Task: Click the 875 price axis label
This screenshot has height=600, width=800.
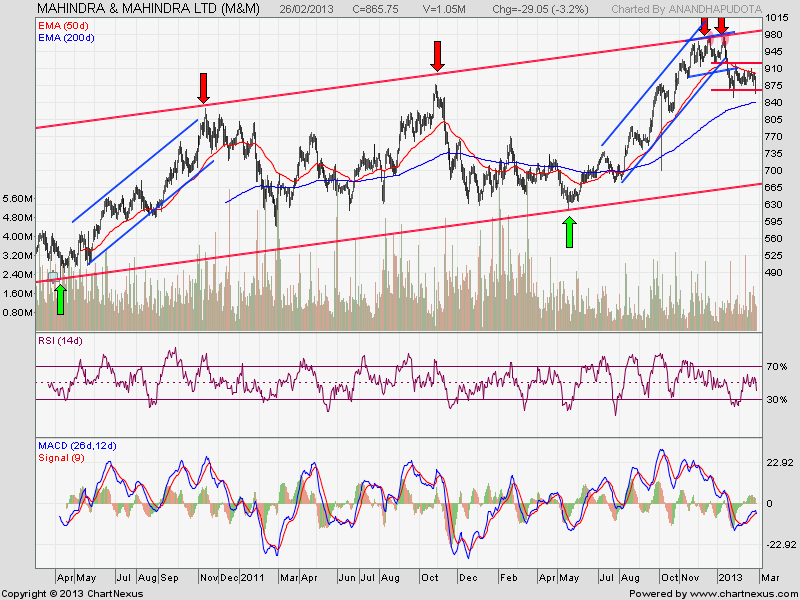Action: (x=774, y=86)
